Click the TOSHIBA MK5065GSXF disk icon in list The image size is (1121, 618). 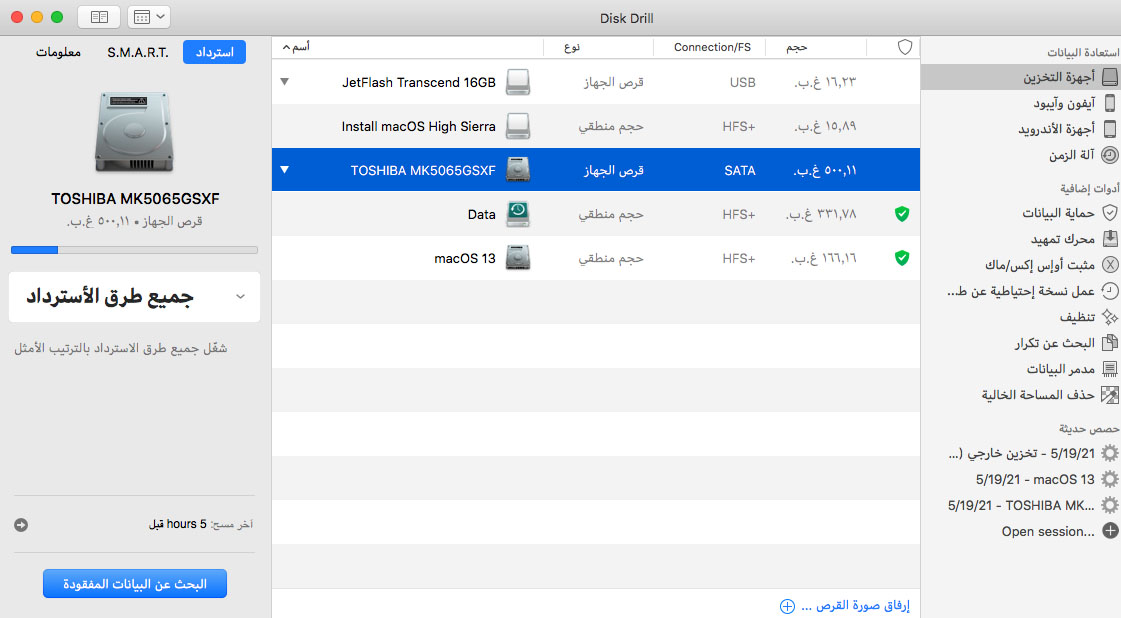(x=518, y=170)
